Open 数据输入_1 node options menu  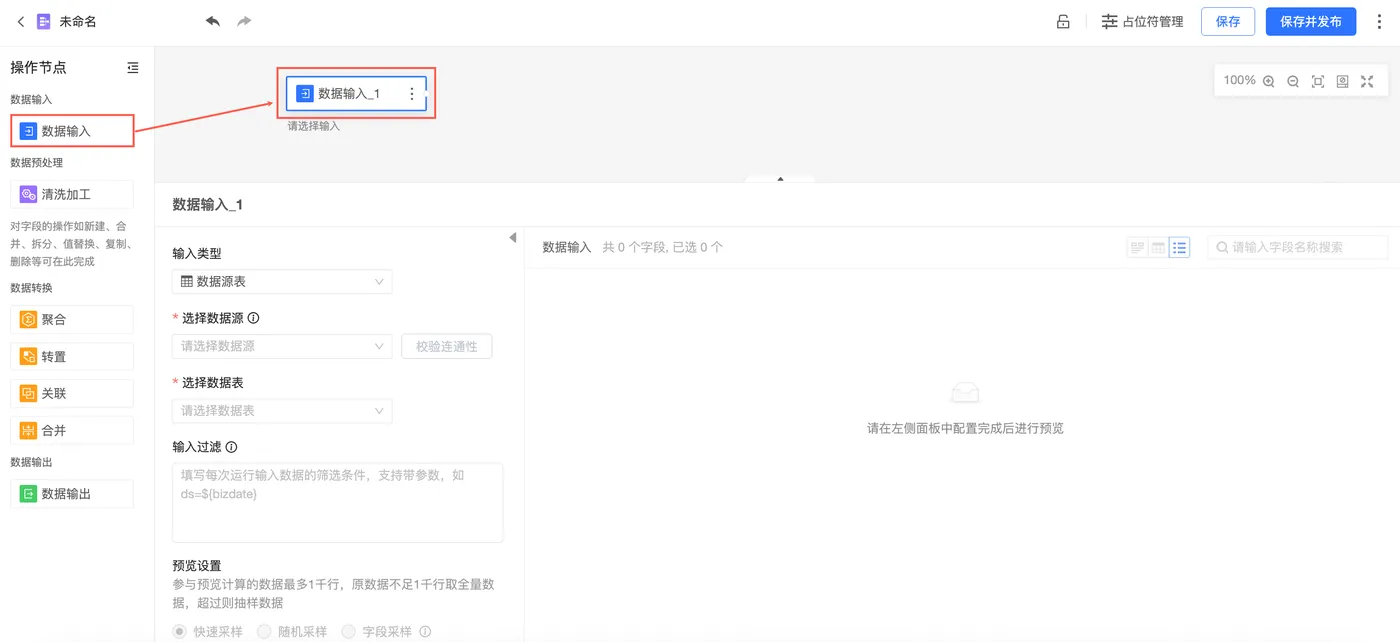click(x=412, y=93)
